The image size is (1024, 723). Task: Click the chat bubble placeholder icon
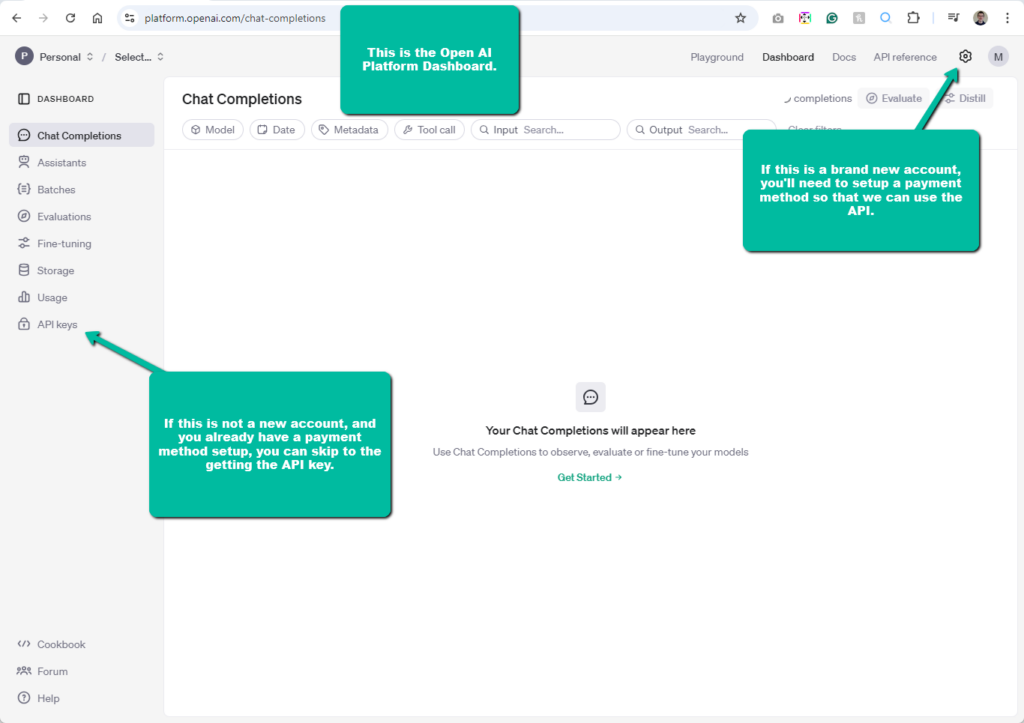point(590,397)
